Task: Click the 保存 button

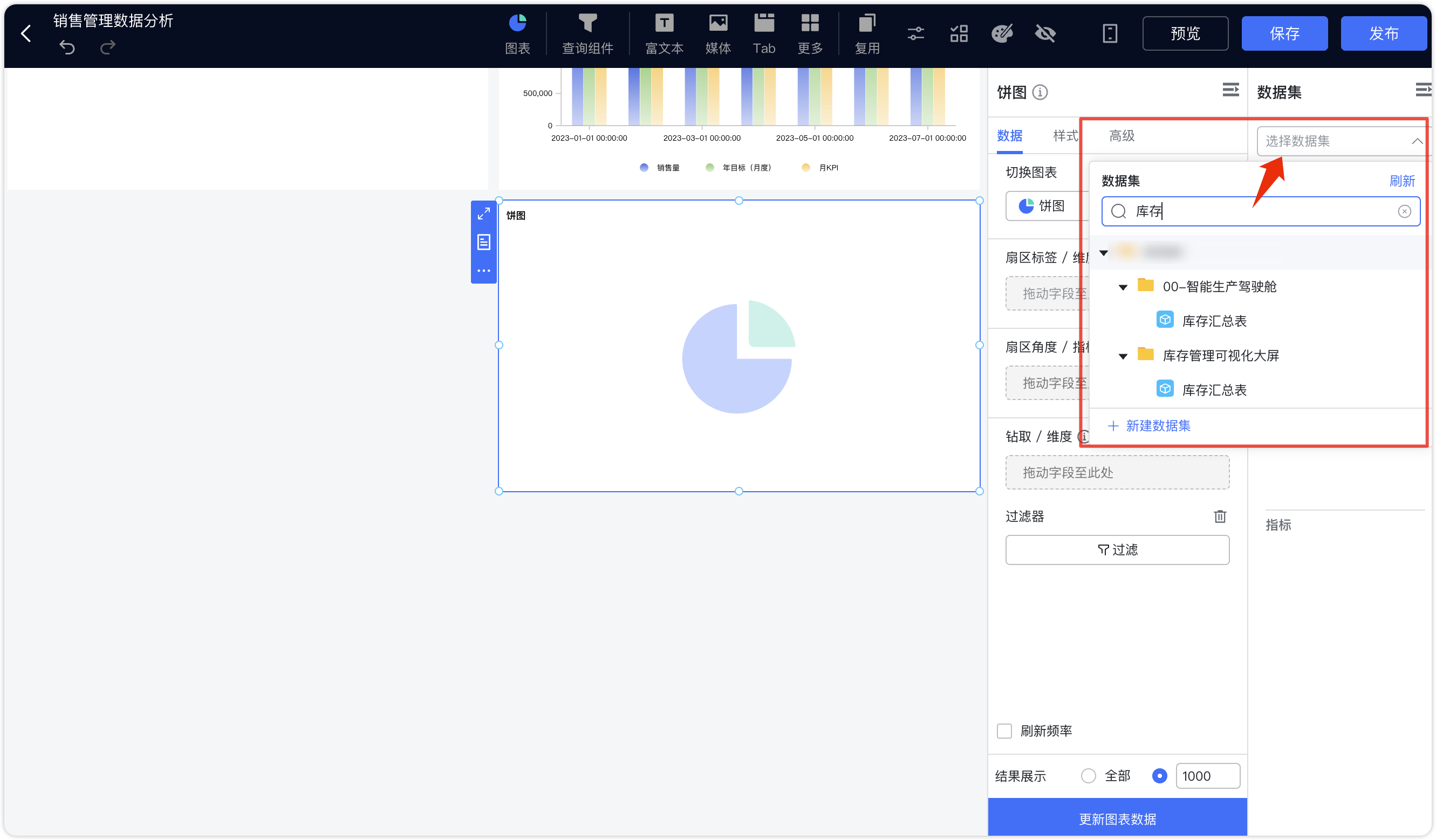Action: click(1284, 33)
